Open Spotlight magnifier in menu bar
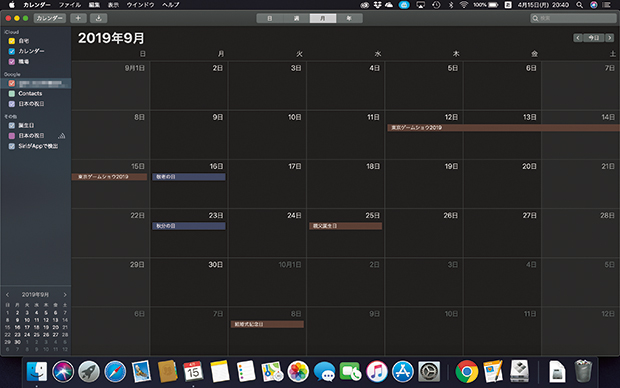This screenshot has width=620, height=388. tap(579, 5)
